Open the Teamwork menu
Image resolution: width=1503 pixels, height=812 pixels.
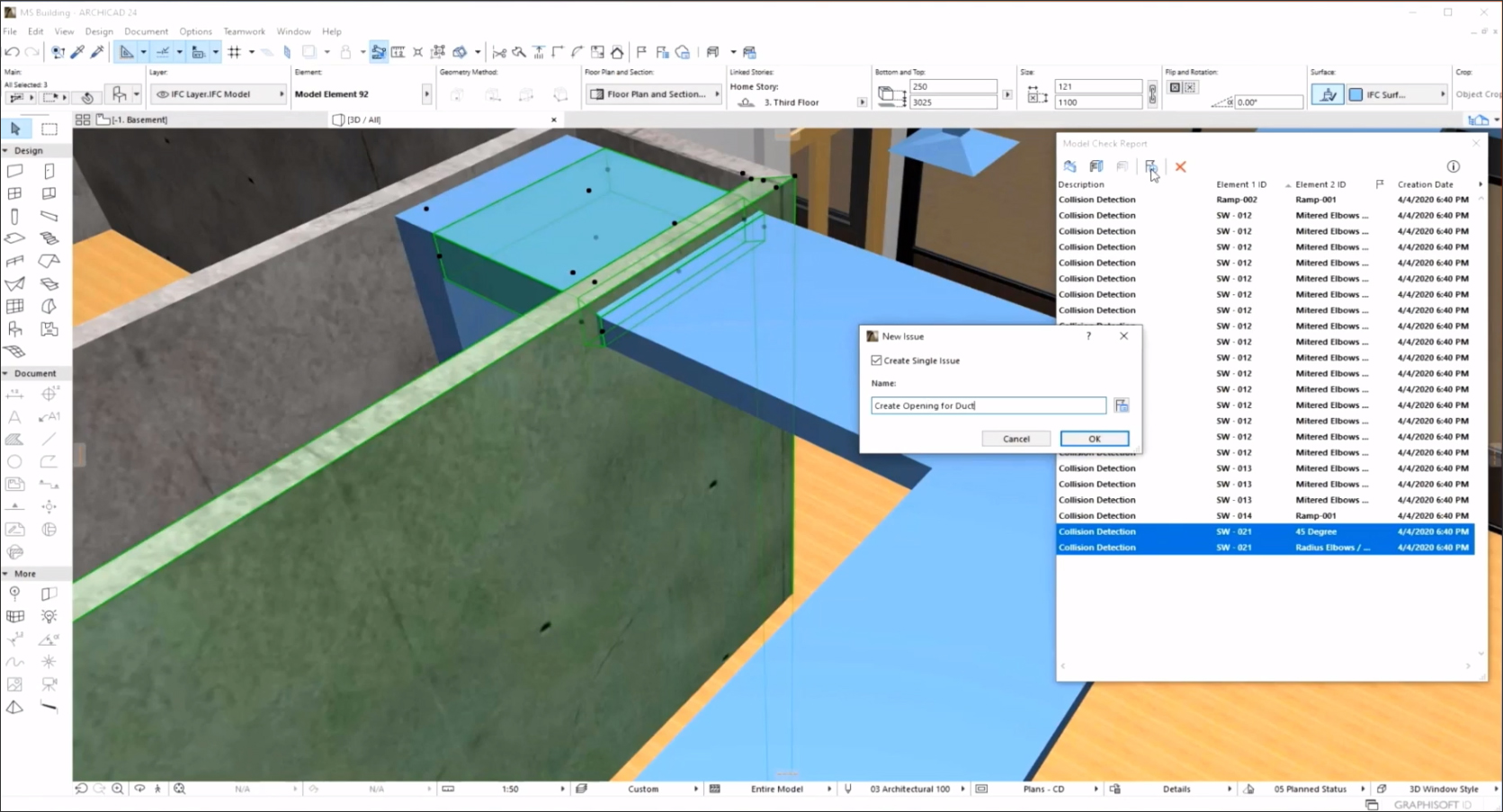(244, 31)
